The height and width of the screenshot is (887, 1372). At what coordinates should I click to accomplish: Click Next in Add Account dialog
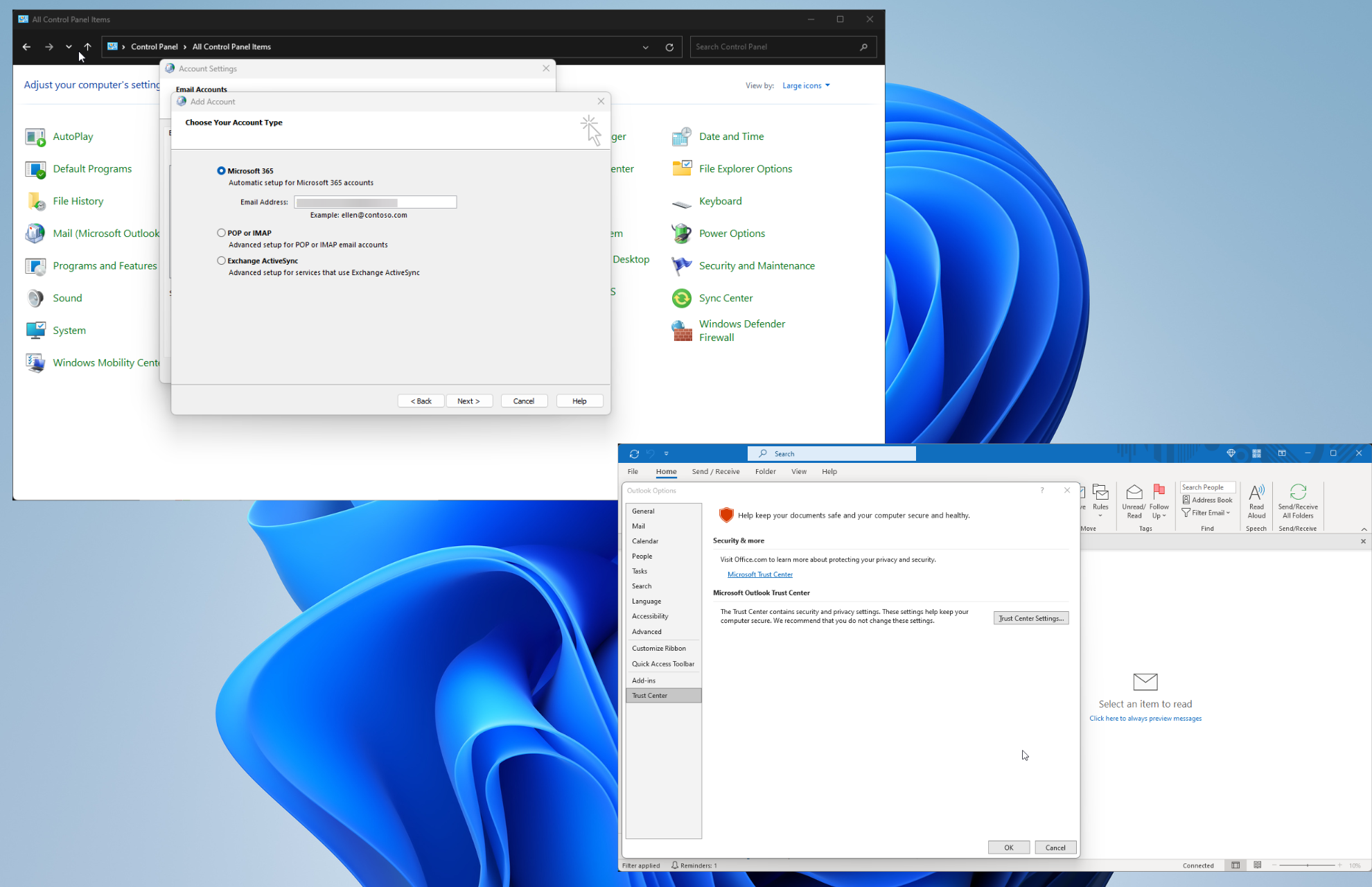[x=469, y=401]
